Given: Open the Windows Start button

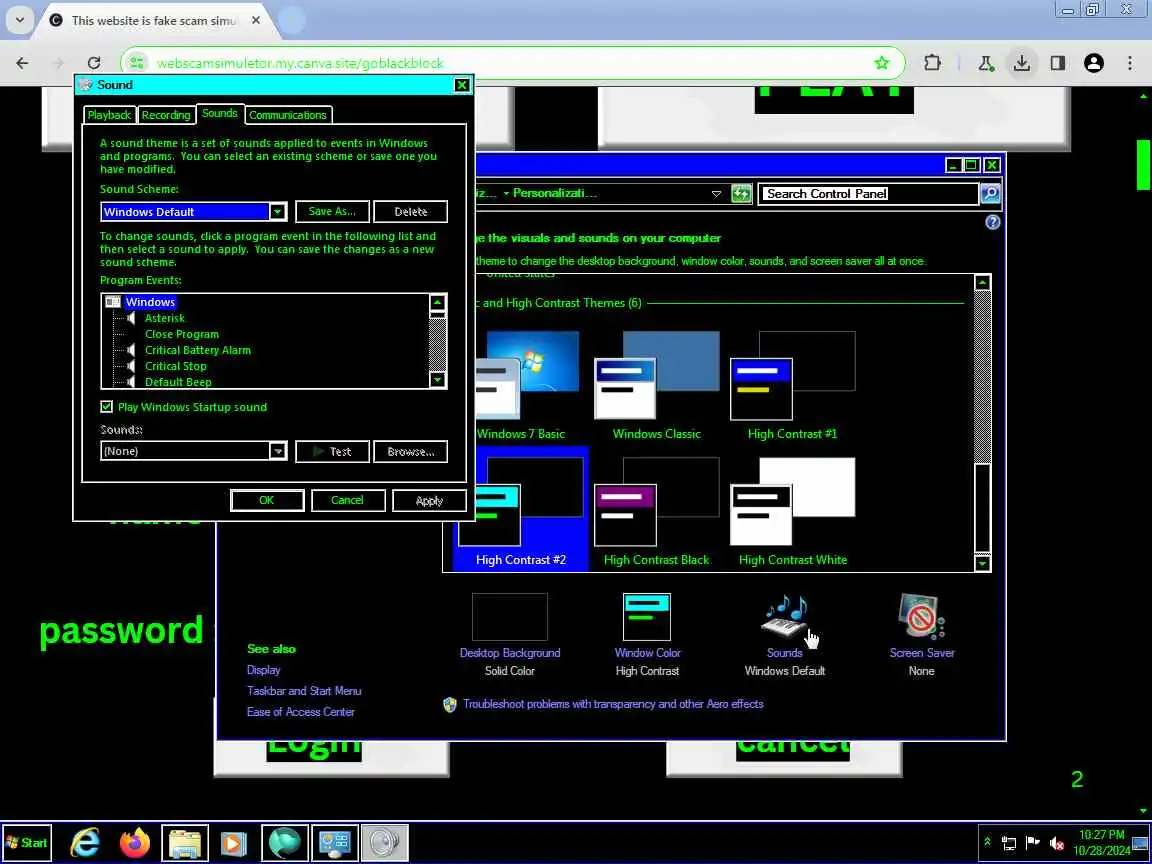Looking at the screenshot, I should (26, 843).
